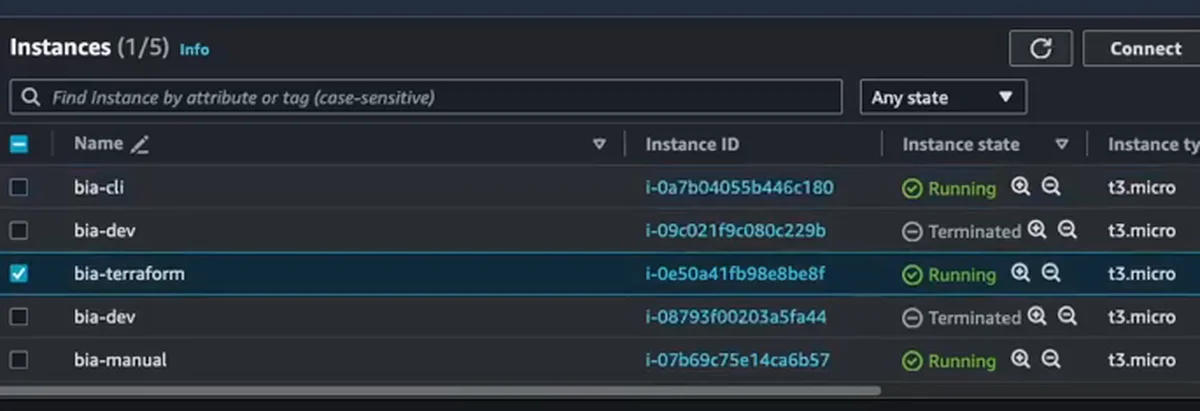Click Running status icon for bia-cli
1200x411 pixels.
click(912, 188)
